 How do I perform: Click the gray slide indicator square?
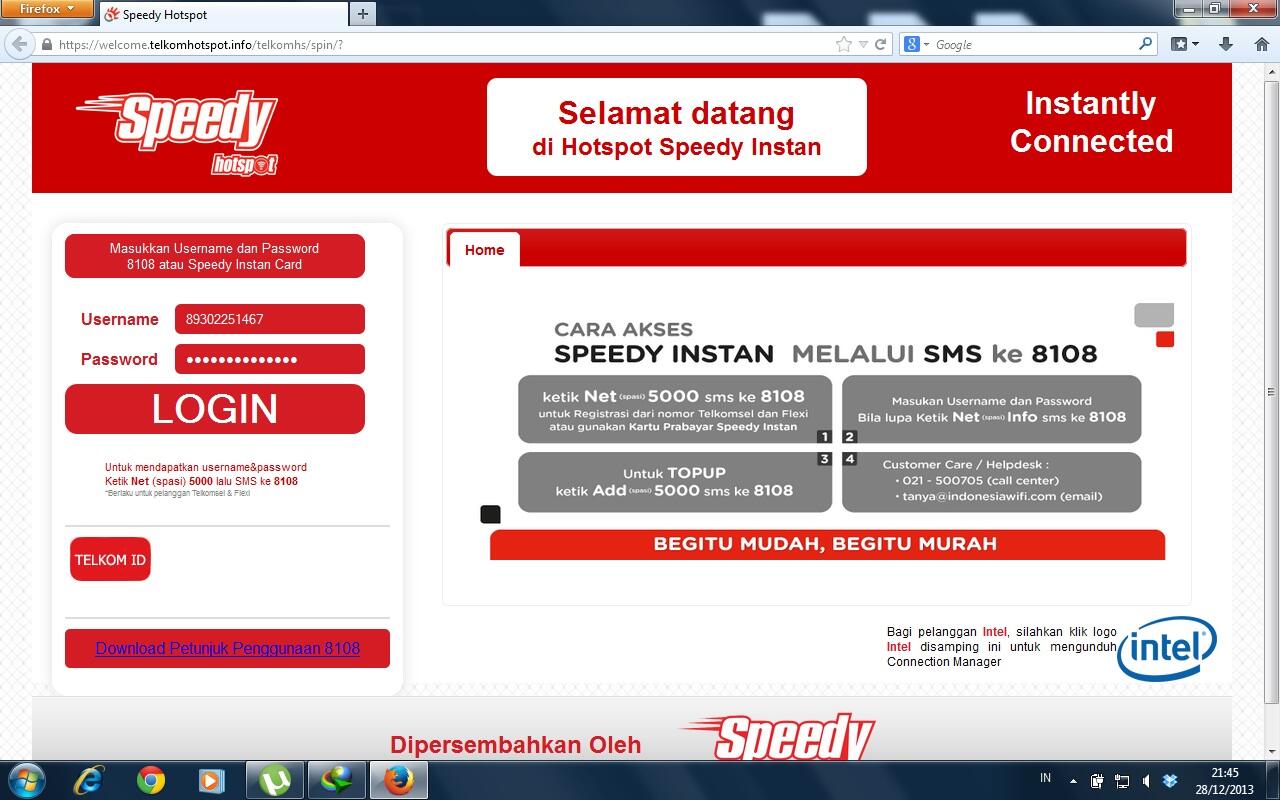(1154, 315)
